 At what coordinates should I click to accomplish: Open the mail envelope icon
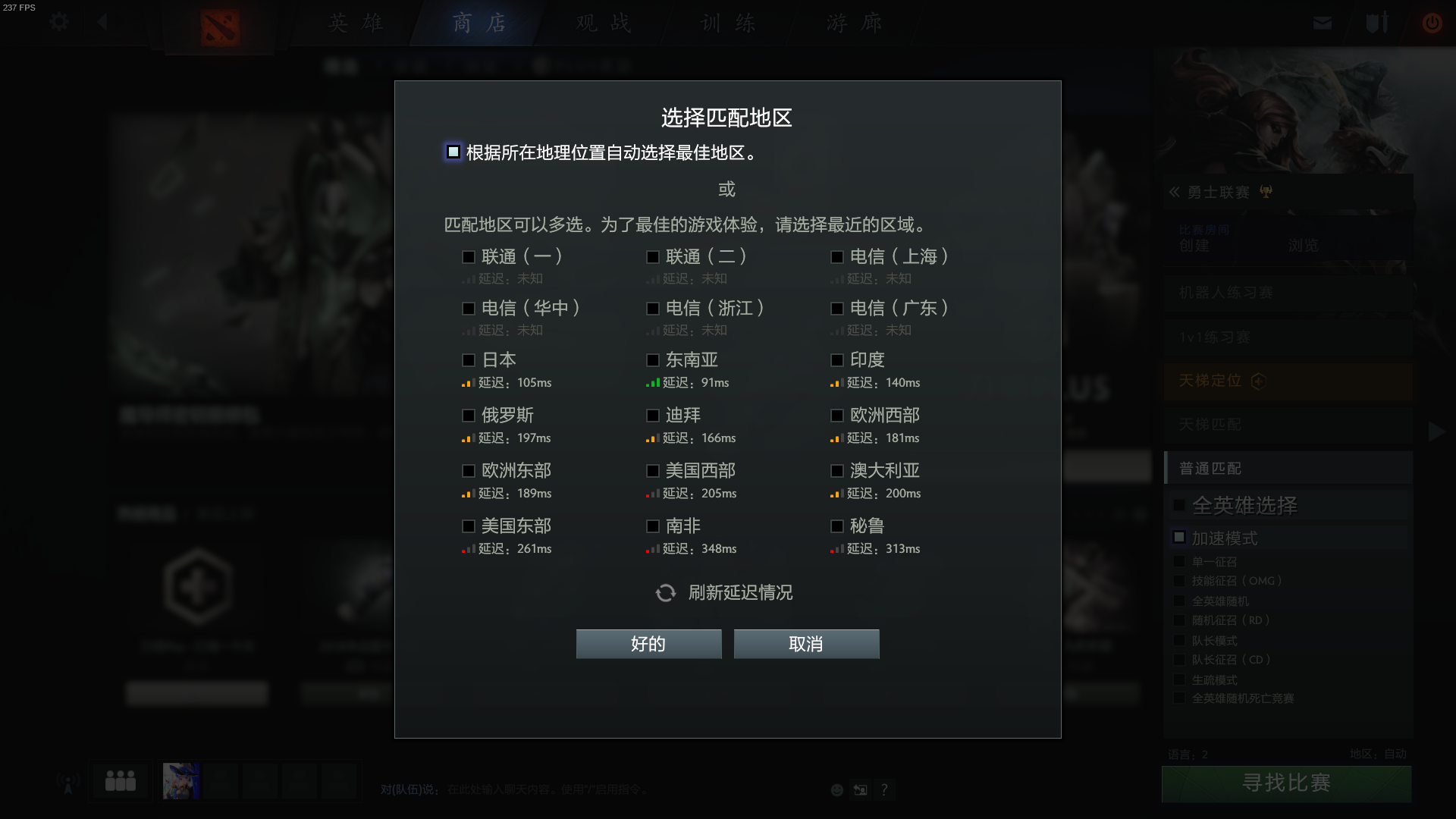coord(1323,23)
